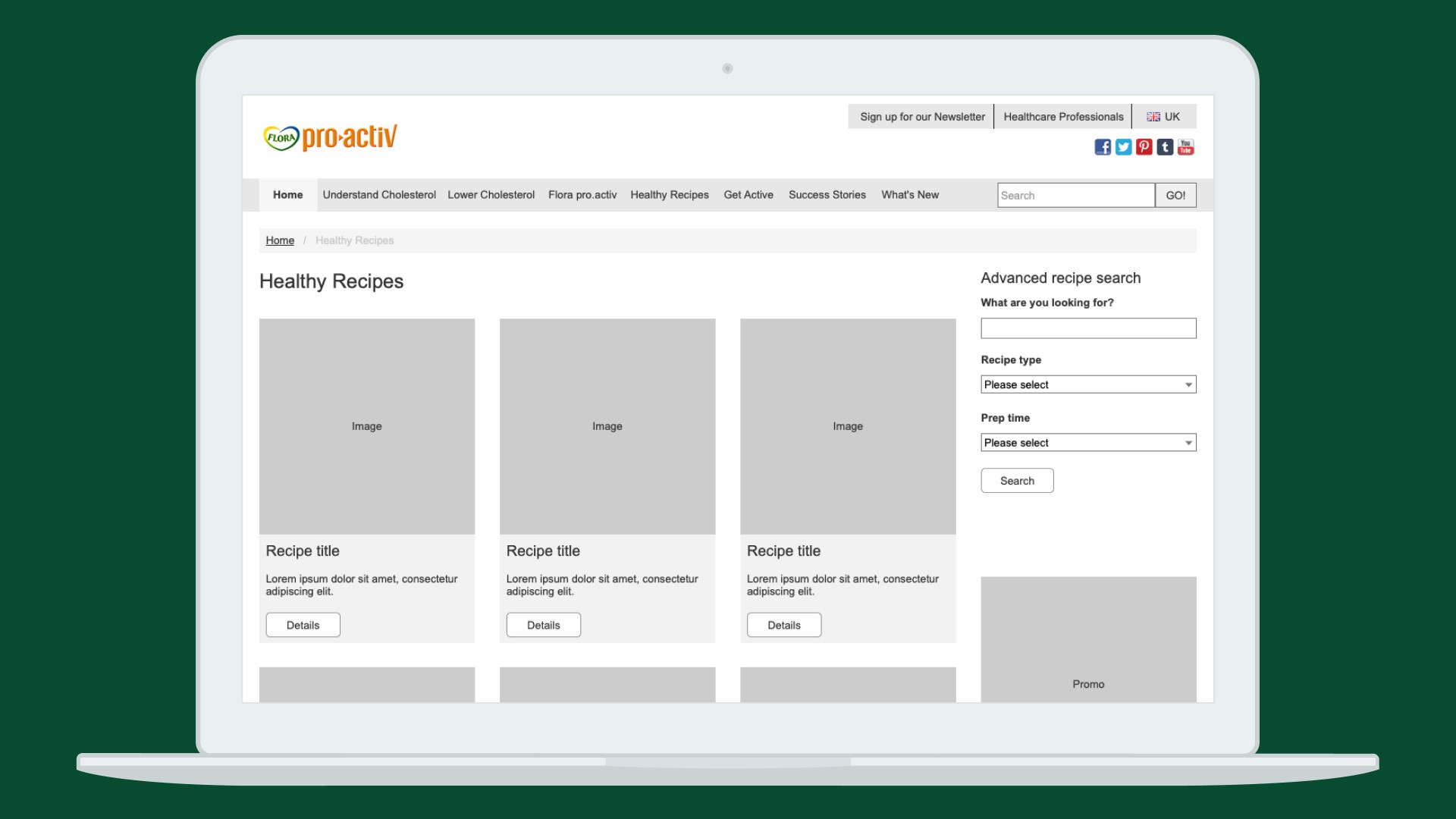Select the Success Stories nav item
This screenshot has width=1456, height=819.
827,195
